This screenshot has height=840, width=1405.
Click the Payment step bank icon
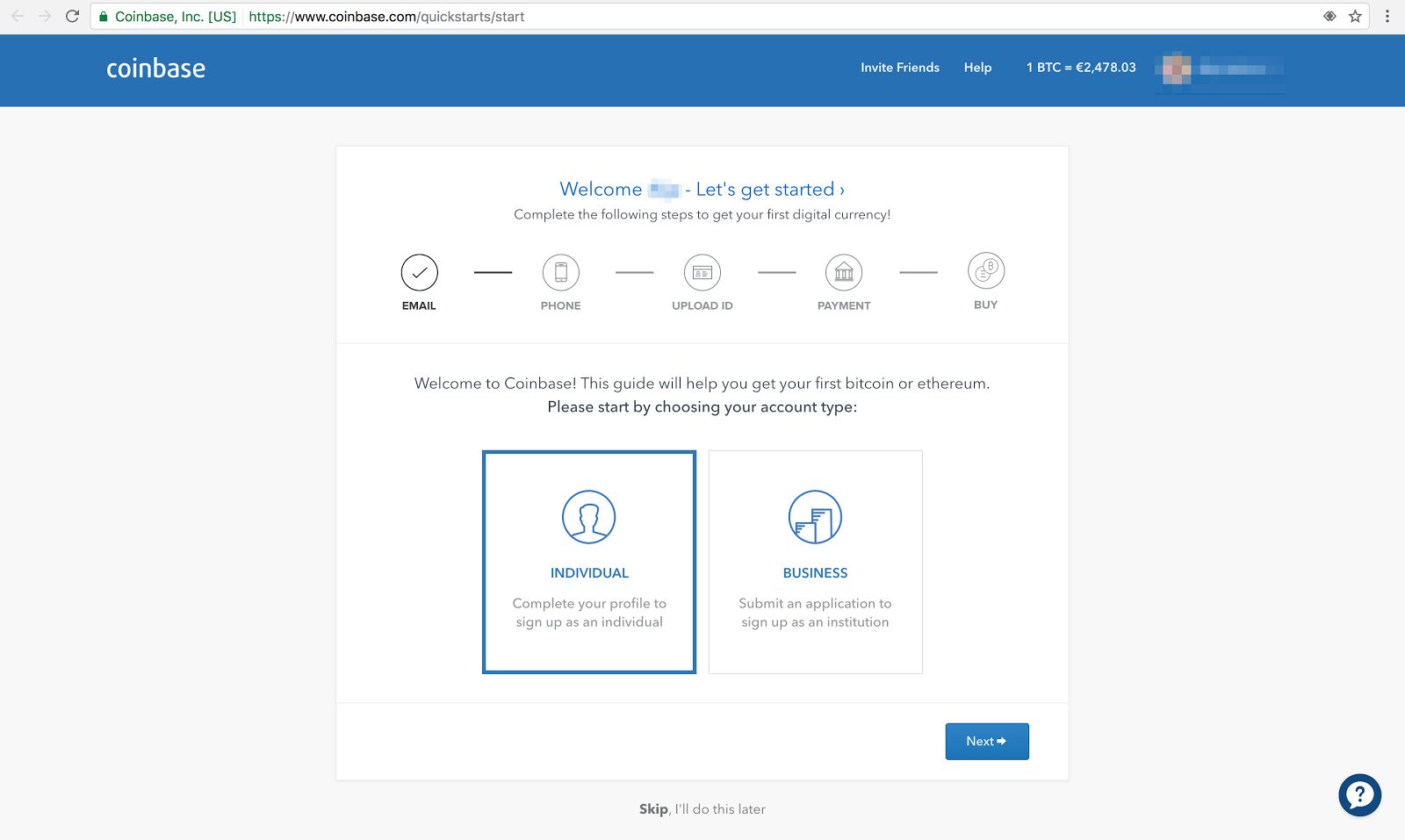click(844, 272)
